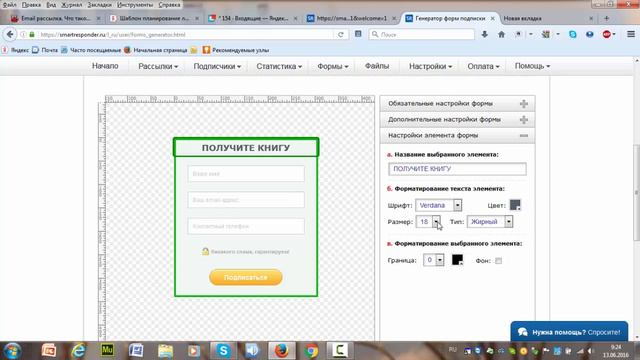
Task: Click the Adblock Plus toolbar icon
Action: 607,35
